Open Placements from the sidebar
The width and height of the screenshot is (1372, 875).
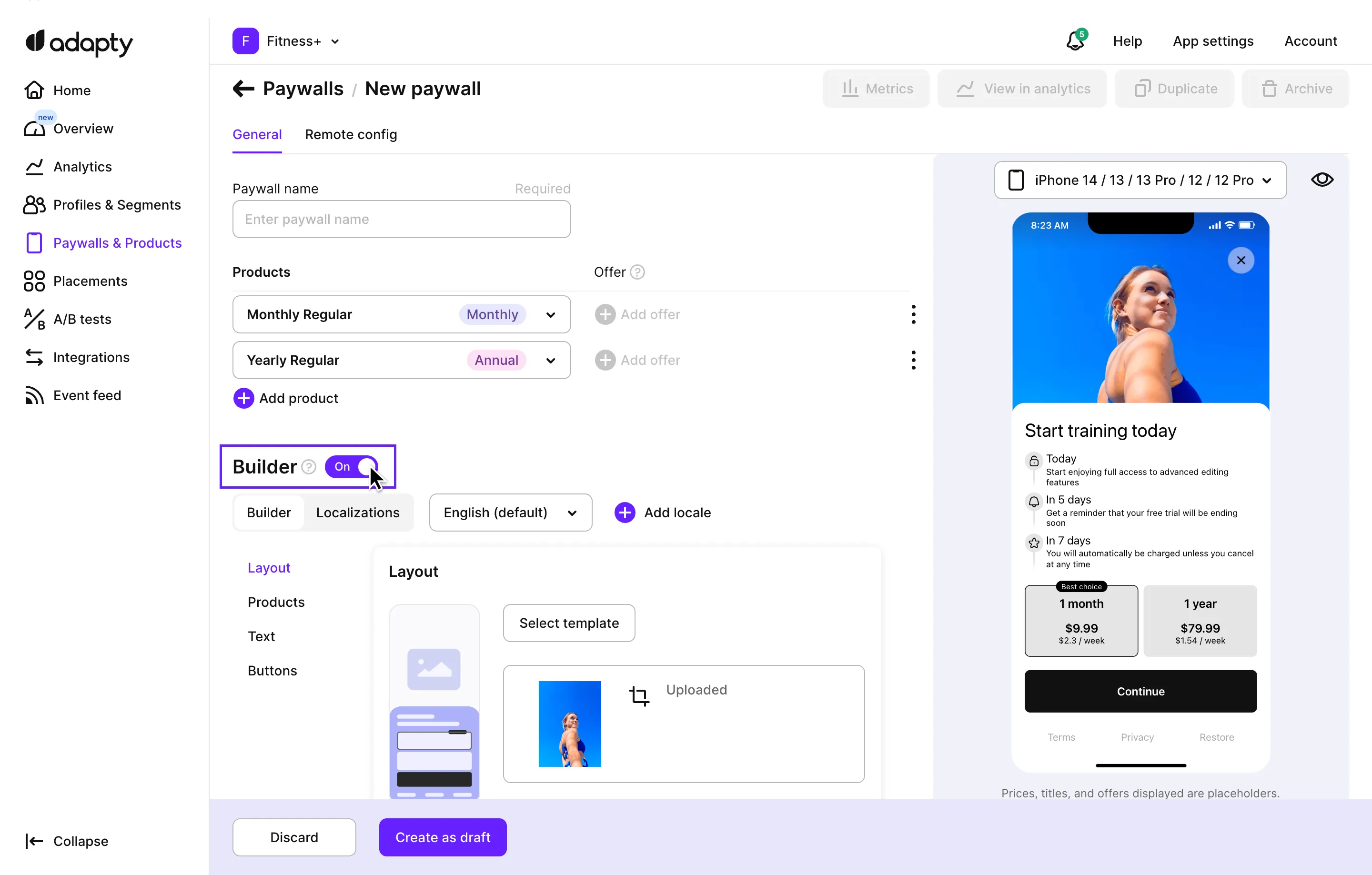pos(91,281)
